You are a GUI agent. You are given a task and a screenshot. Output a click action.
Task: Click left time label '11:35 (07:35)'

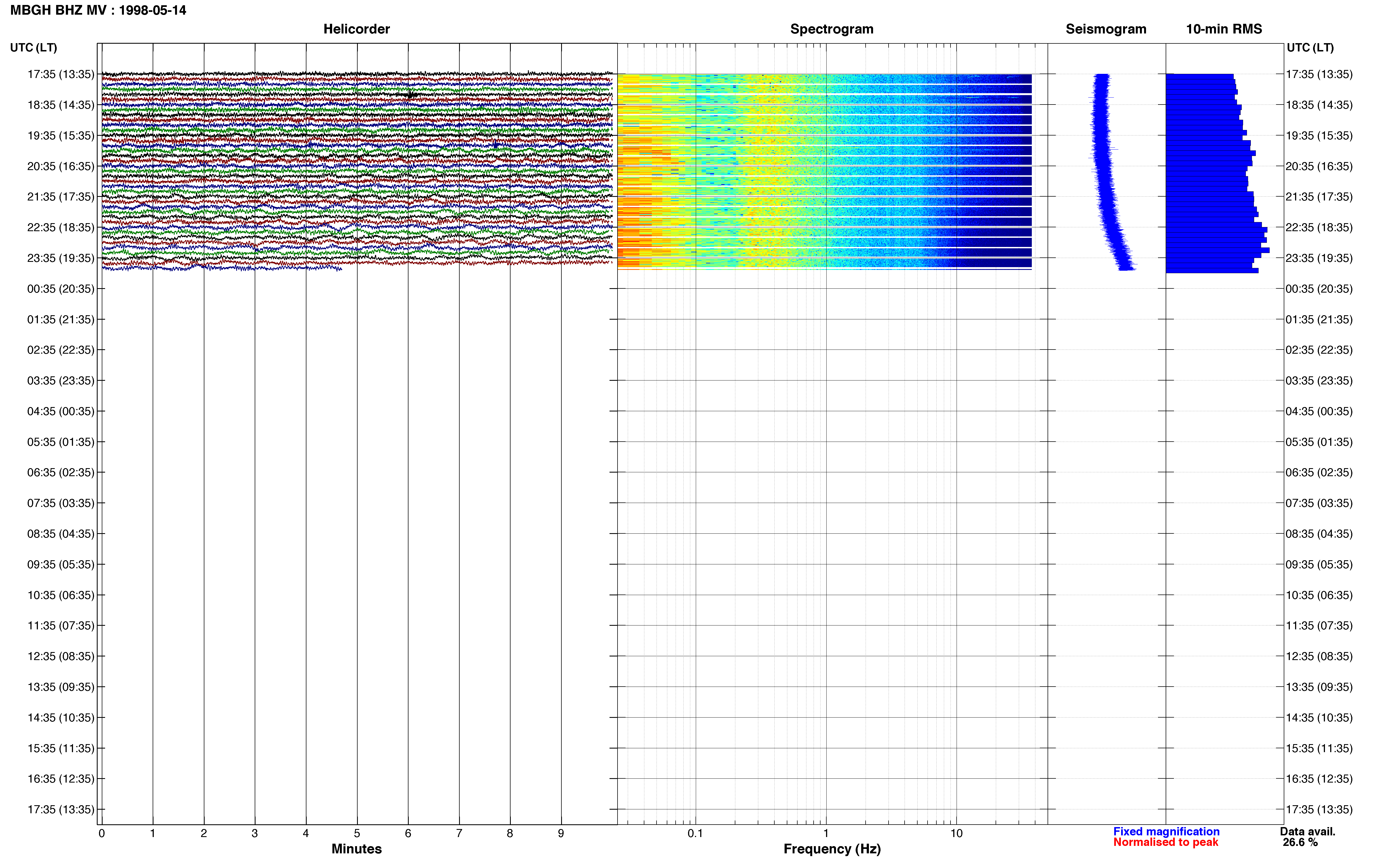click(x=61, y=626)
